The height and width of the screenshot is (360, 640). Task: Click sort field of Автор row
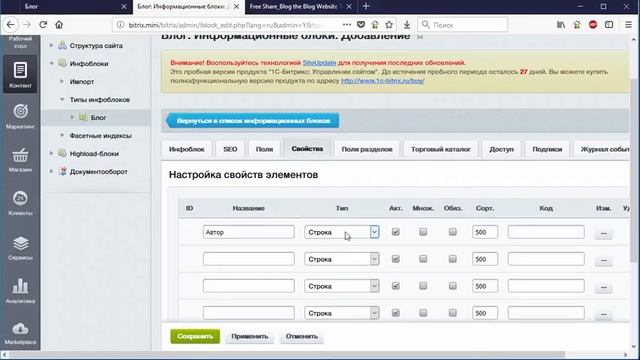(485, 232)
